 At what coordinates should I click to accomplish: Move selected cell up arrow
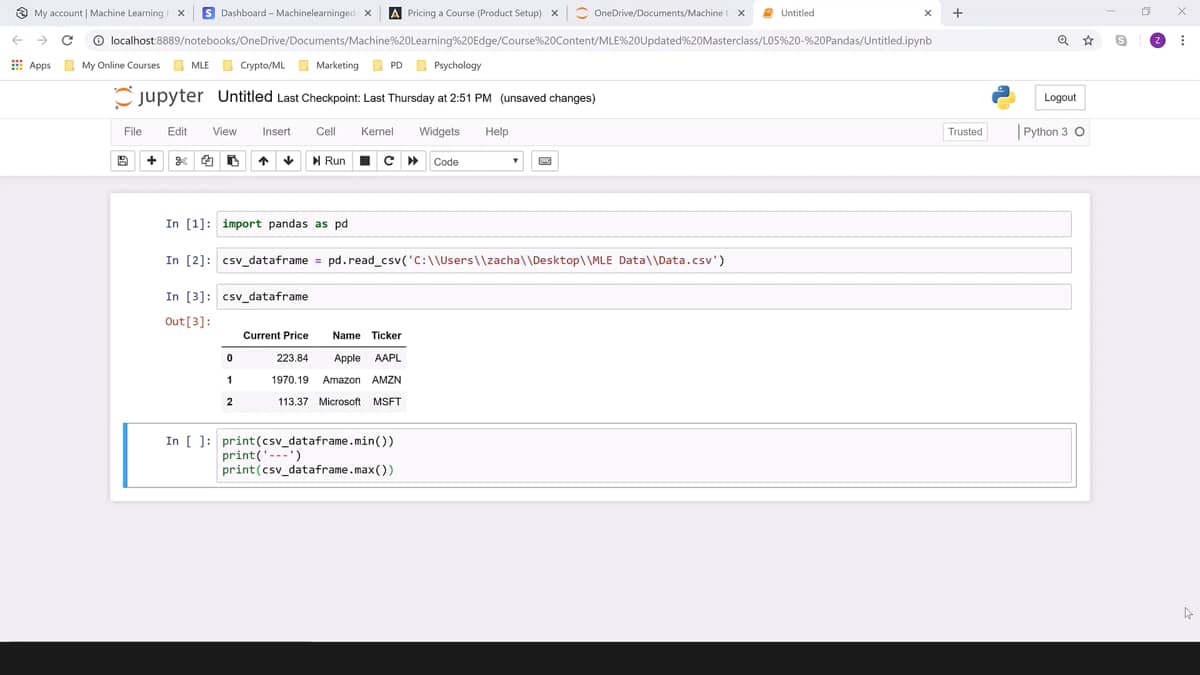click(x=263, y=161)
